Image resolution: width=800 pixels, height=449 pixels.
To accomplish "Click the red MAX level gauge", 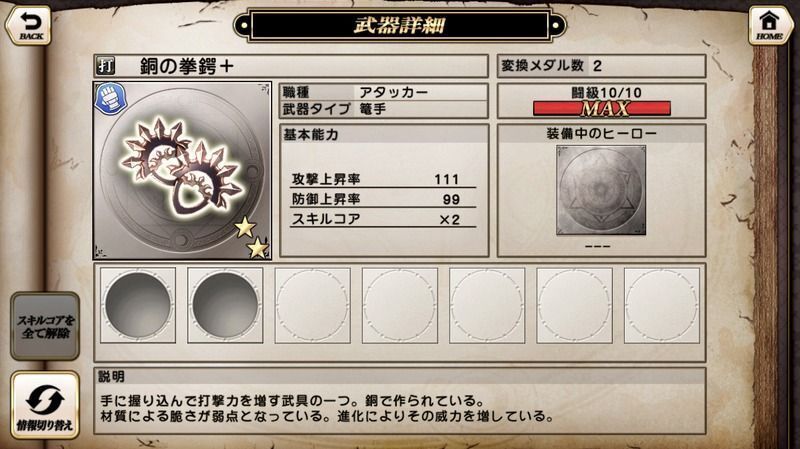I will 602,108.
